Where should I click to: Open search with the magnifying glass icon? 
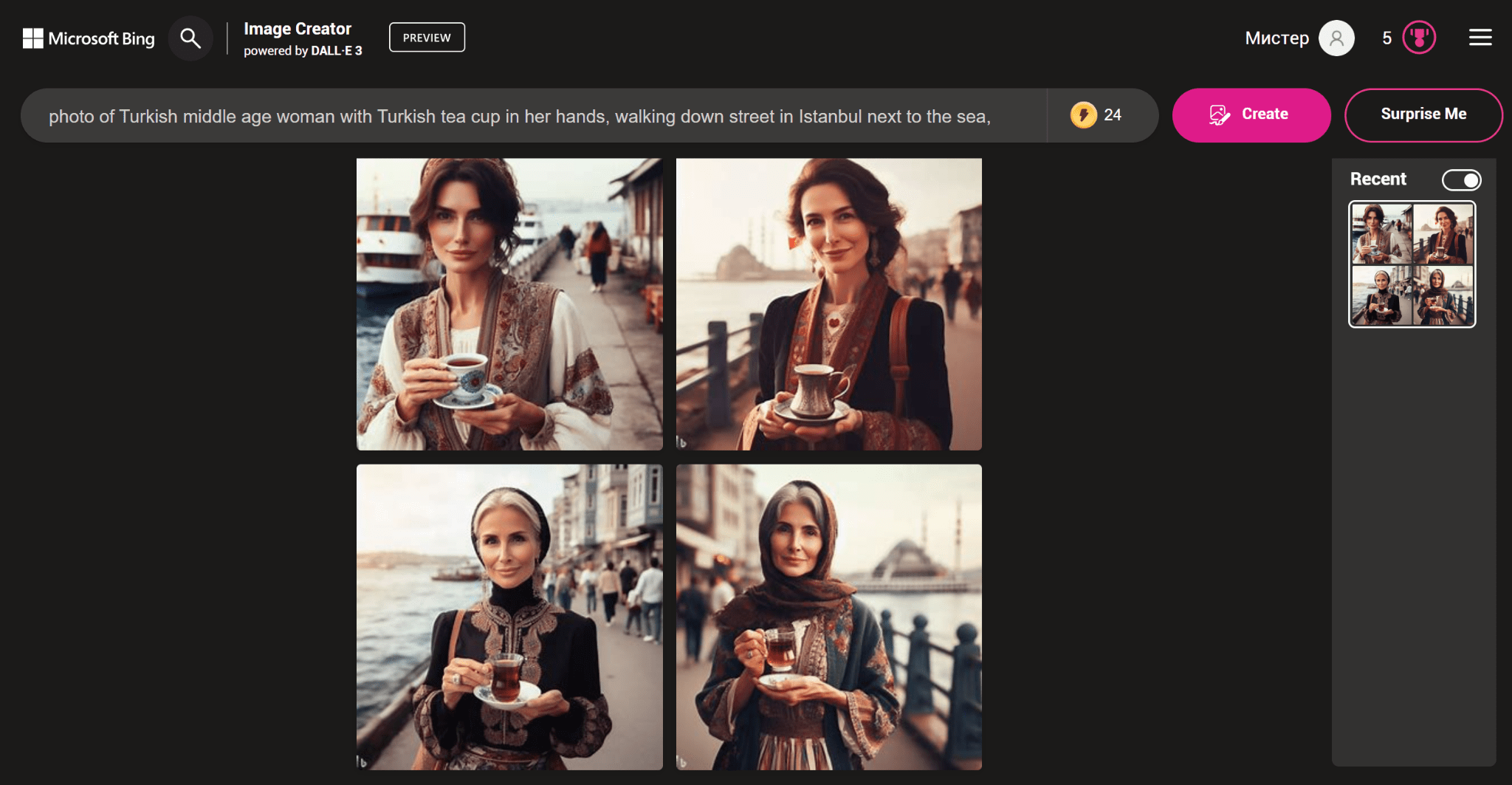190,38
